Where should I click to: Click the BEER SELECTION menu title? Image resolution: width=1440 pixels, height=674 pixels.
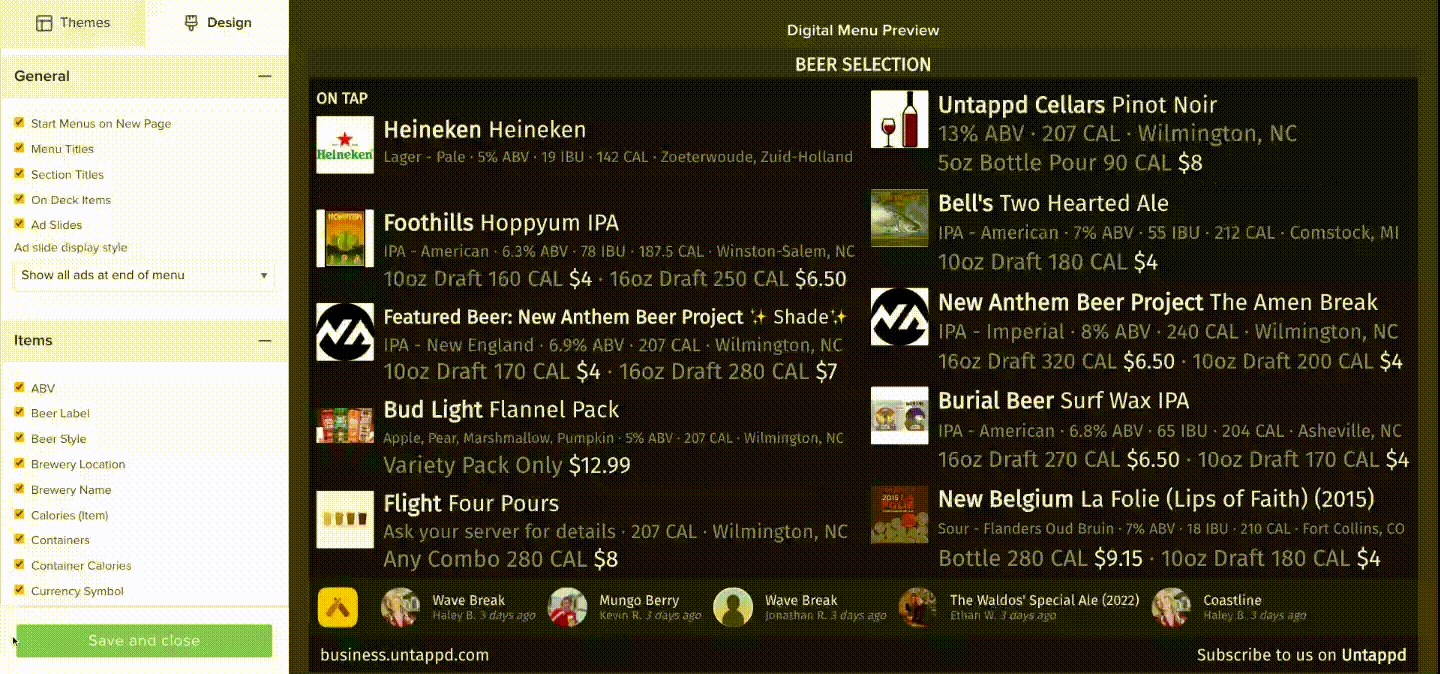(x=863, y=65)
